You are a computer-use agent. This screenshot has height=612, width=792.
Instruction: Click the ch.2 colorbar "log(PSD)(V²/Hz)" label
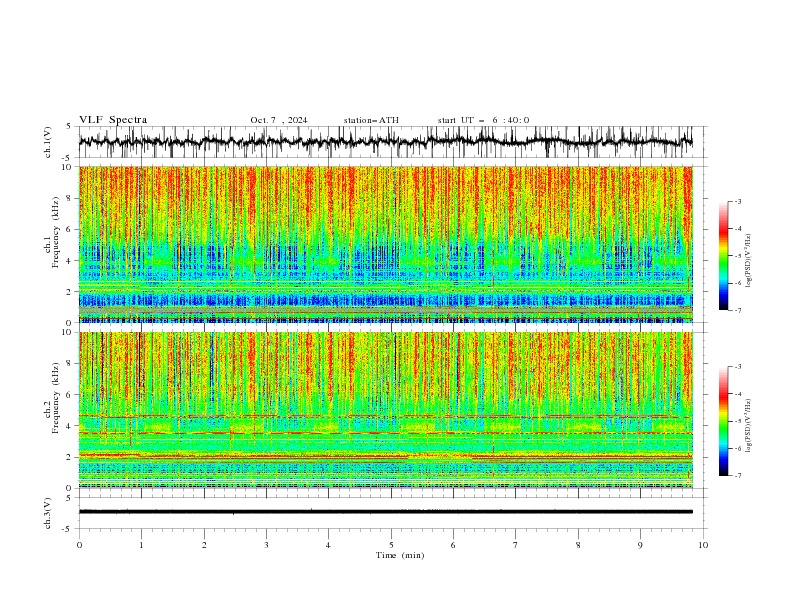click(748, 425)
